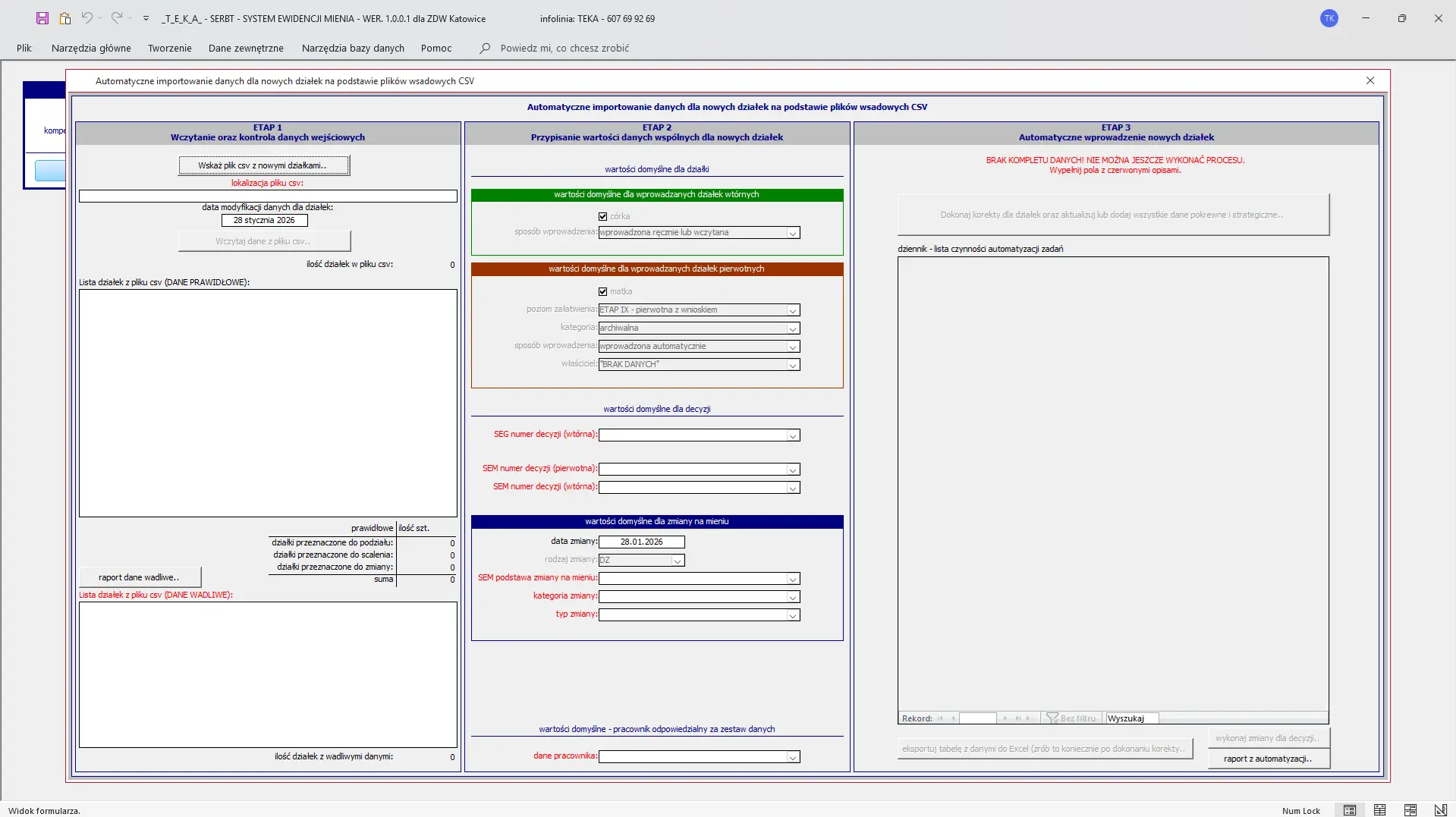This screenshot has height=817, width=1456.
Task: Click the 'infolinia: TEKA - 607 69 92 69' text
Action: [597, 19]
